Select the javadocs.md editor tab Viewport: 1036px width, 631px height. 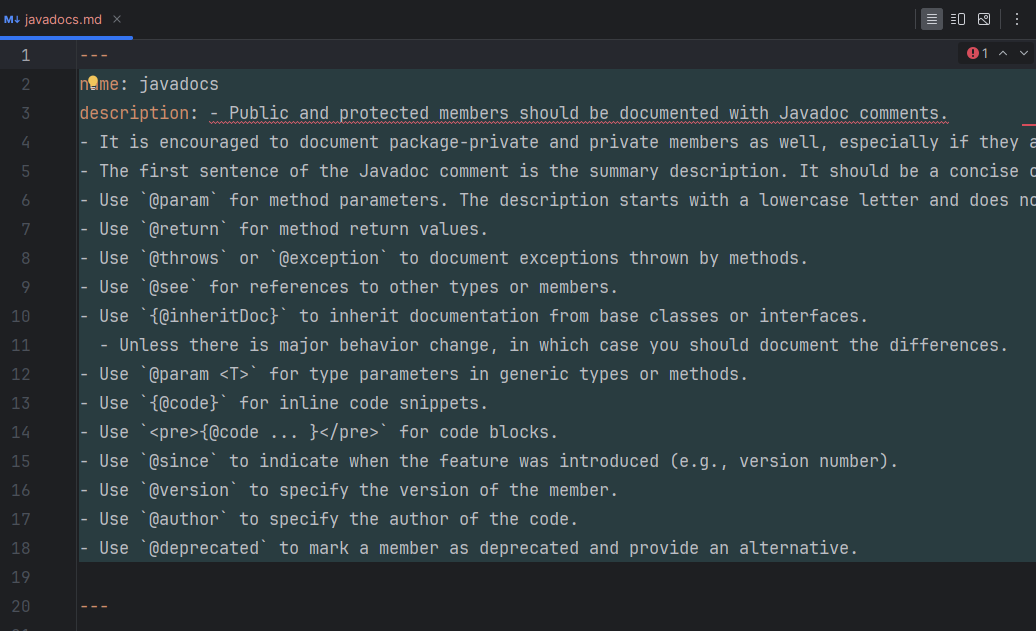click(63, 19)
